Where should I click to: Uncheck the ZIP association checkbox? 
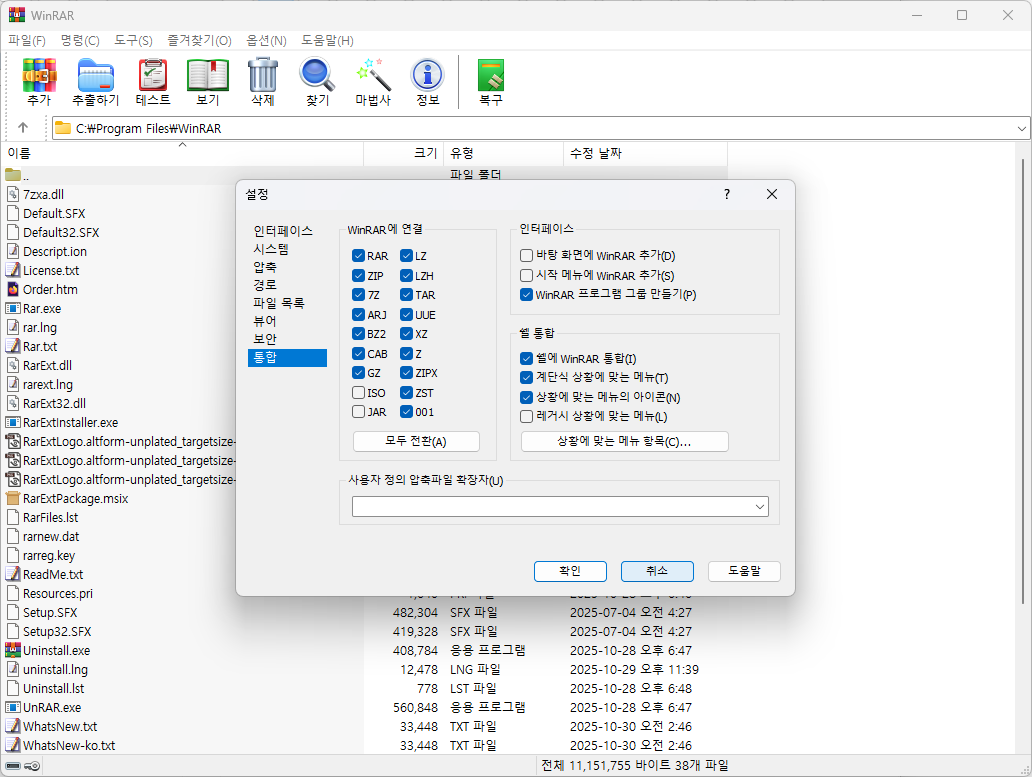tap(359, 275)
